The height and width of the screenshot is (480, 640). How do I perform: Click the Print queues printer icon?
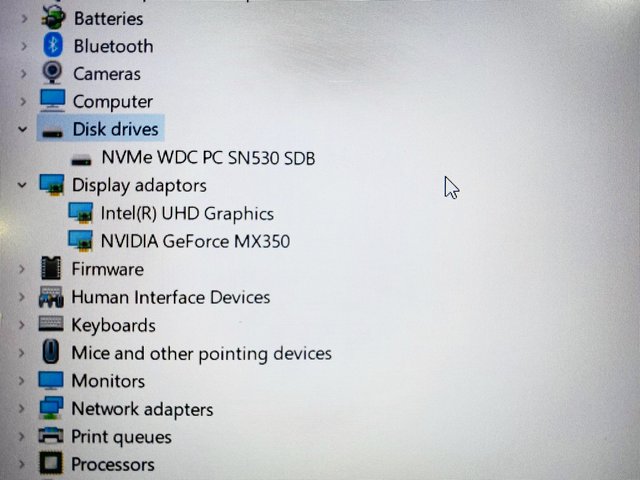pos(51,436)
